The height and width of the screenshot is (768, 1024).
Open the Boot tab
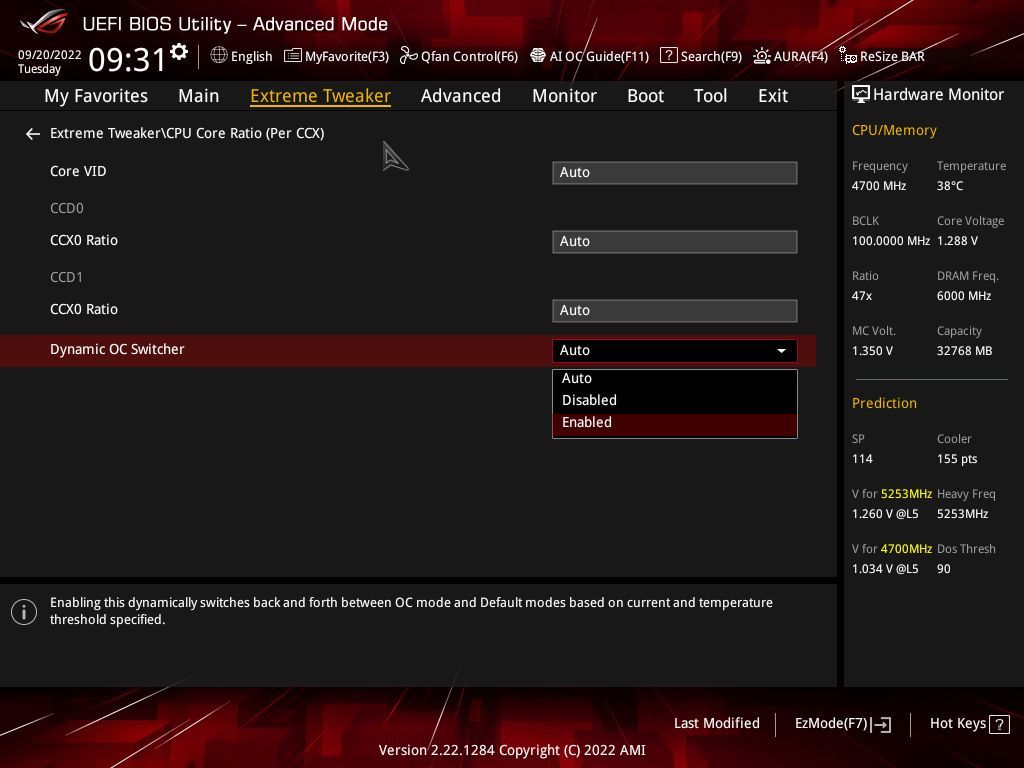645,96
